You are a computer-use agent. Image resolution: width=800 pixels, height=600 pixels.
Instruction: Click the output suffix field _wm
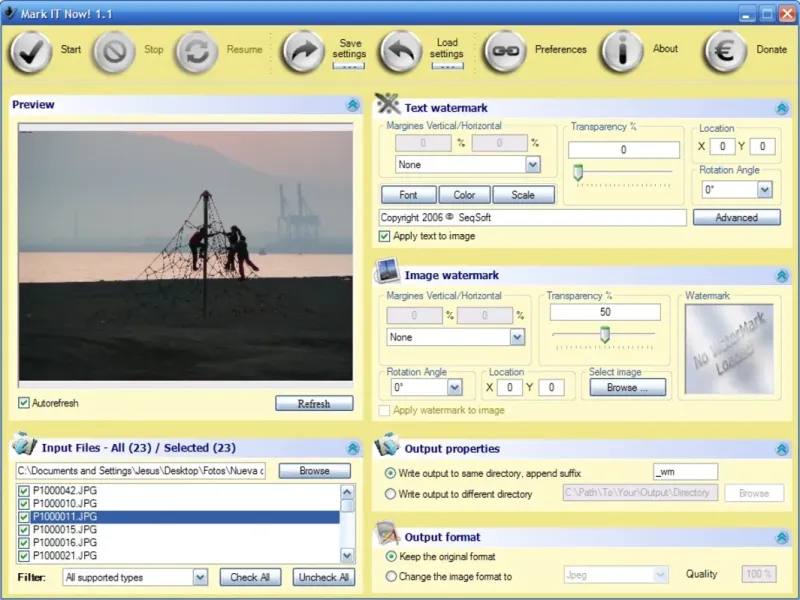(x=685, y=472)
